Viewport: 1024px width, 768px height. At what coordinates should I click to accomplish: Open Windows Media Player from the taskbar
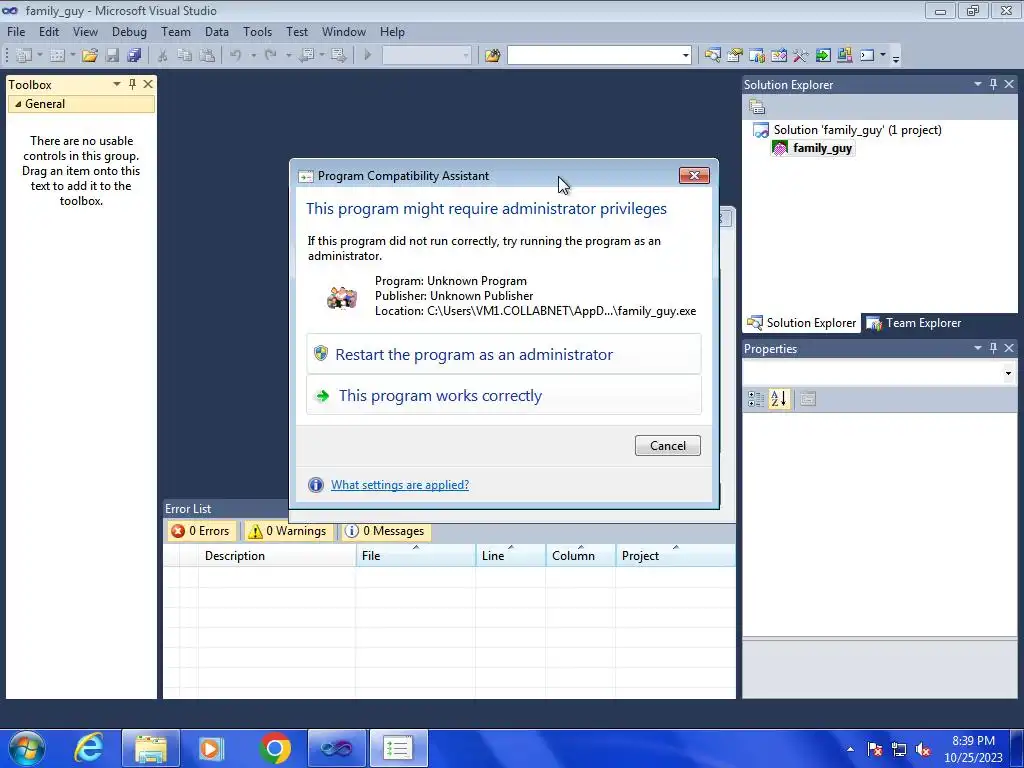(210, 748)
